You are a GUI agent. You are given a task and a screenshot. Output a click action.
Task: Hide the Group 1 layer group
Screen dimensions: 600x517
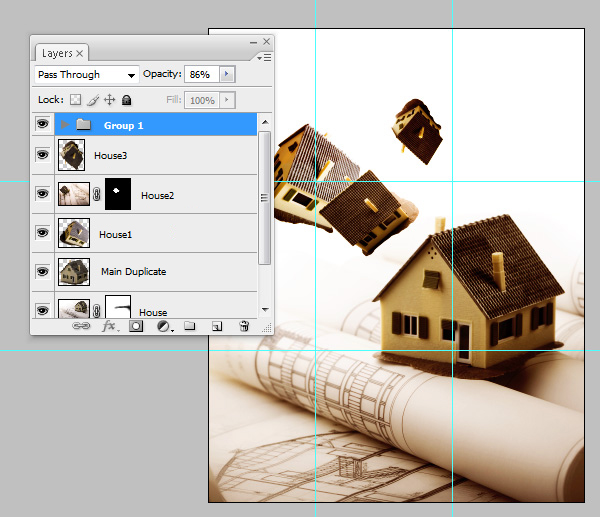(42, 124)
